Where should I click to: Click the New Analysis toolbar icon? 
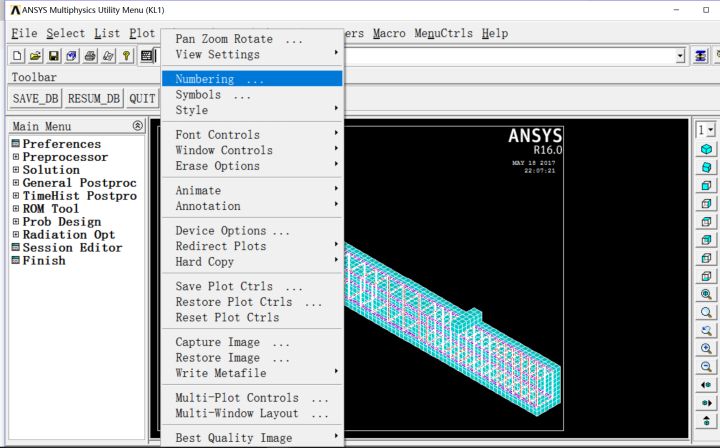tap(17, 56)
